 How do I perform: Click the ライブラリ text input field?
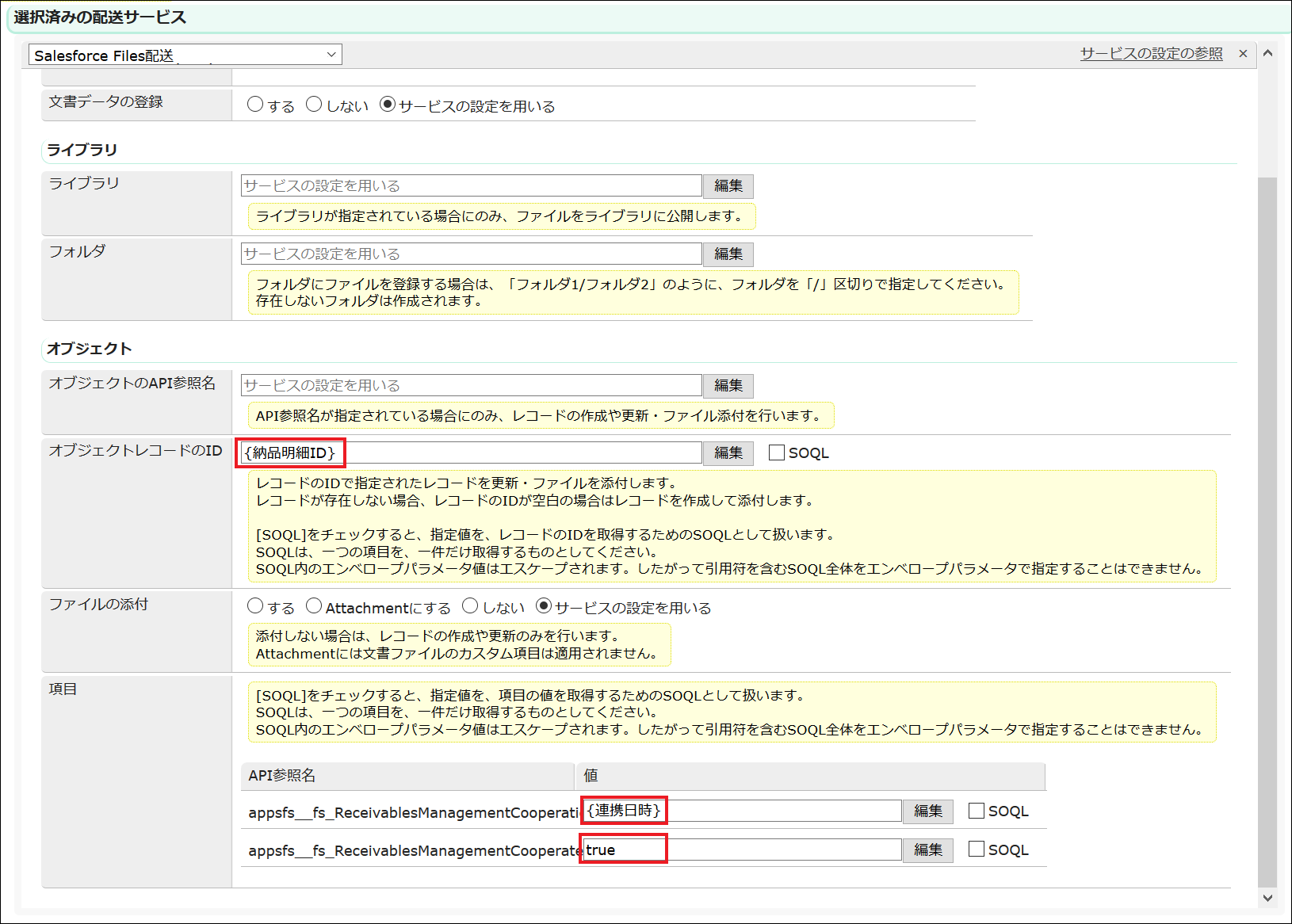tap(471, 186)
